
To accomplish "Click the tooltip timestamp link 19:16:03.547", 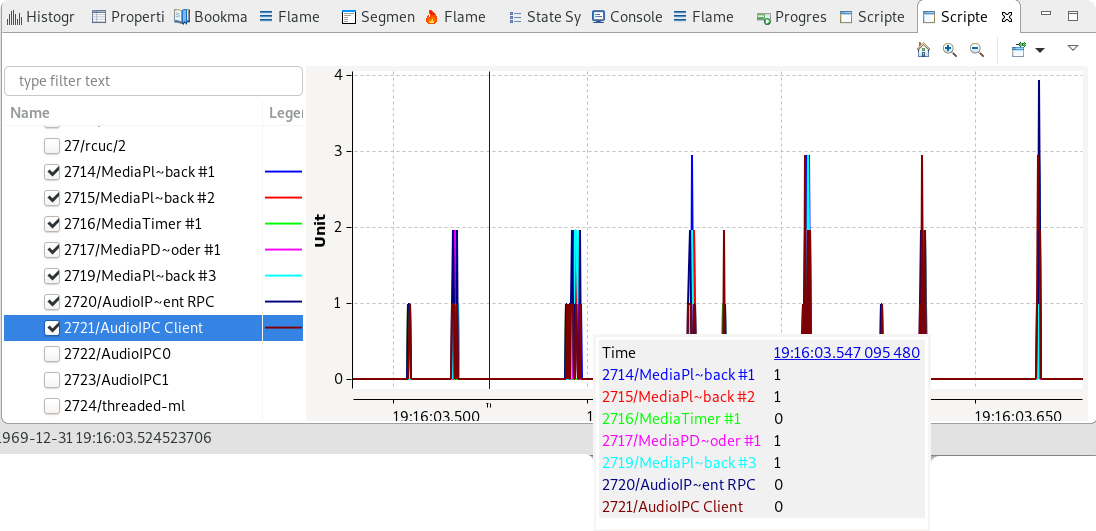I will point(846,353).
